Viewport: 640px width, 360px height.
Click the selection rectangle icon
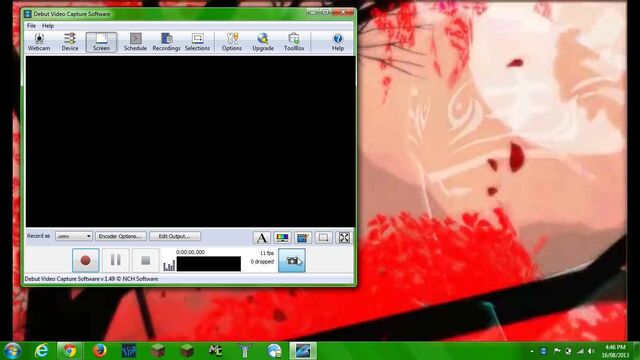coord(323,238)
